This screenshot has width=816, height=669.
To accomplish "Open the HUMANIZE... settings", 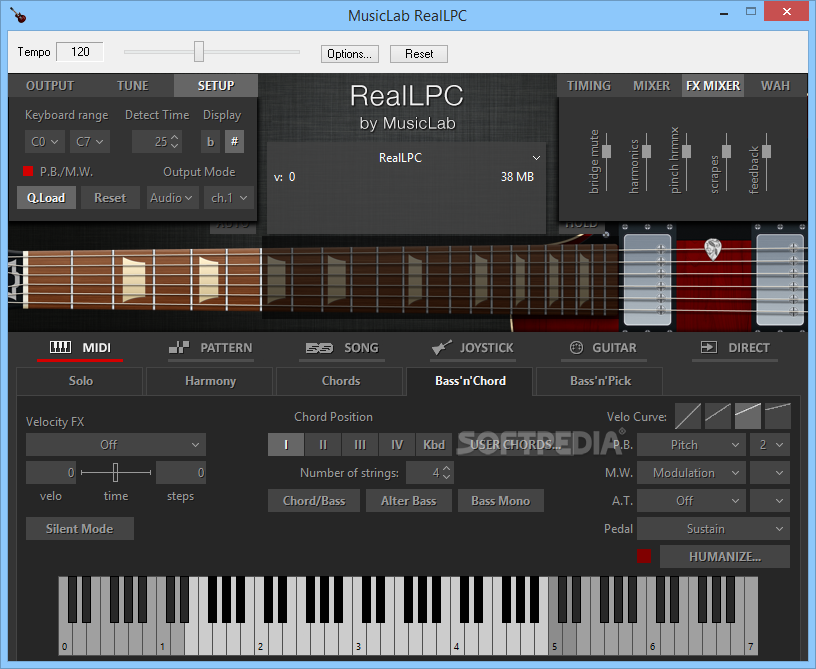I will (x=725, y=556).
